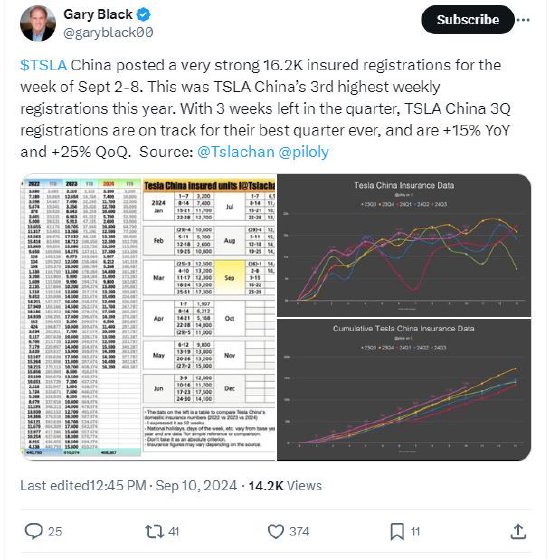The height and width of the screenshot is (559, 550).
Task: Open the insured units spreadsheet image
Action: pos(148,317)
